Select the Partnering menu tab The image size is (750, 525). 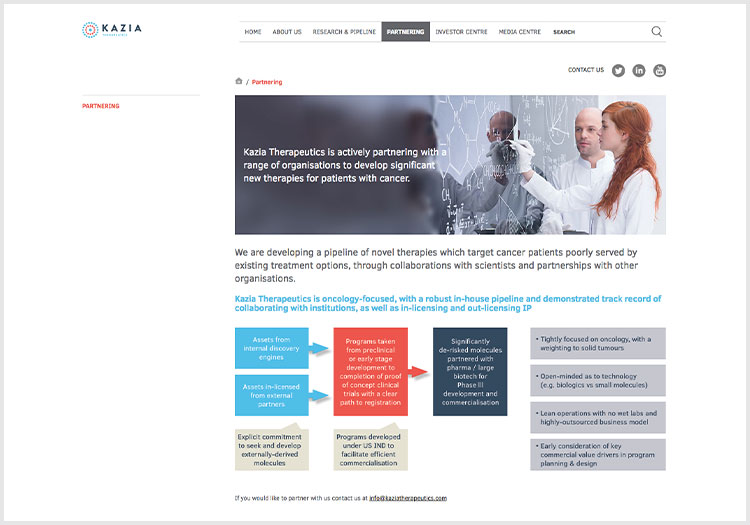coord(406,32)
